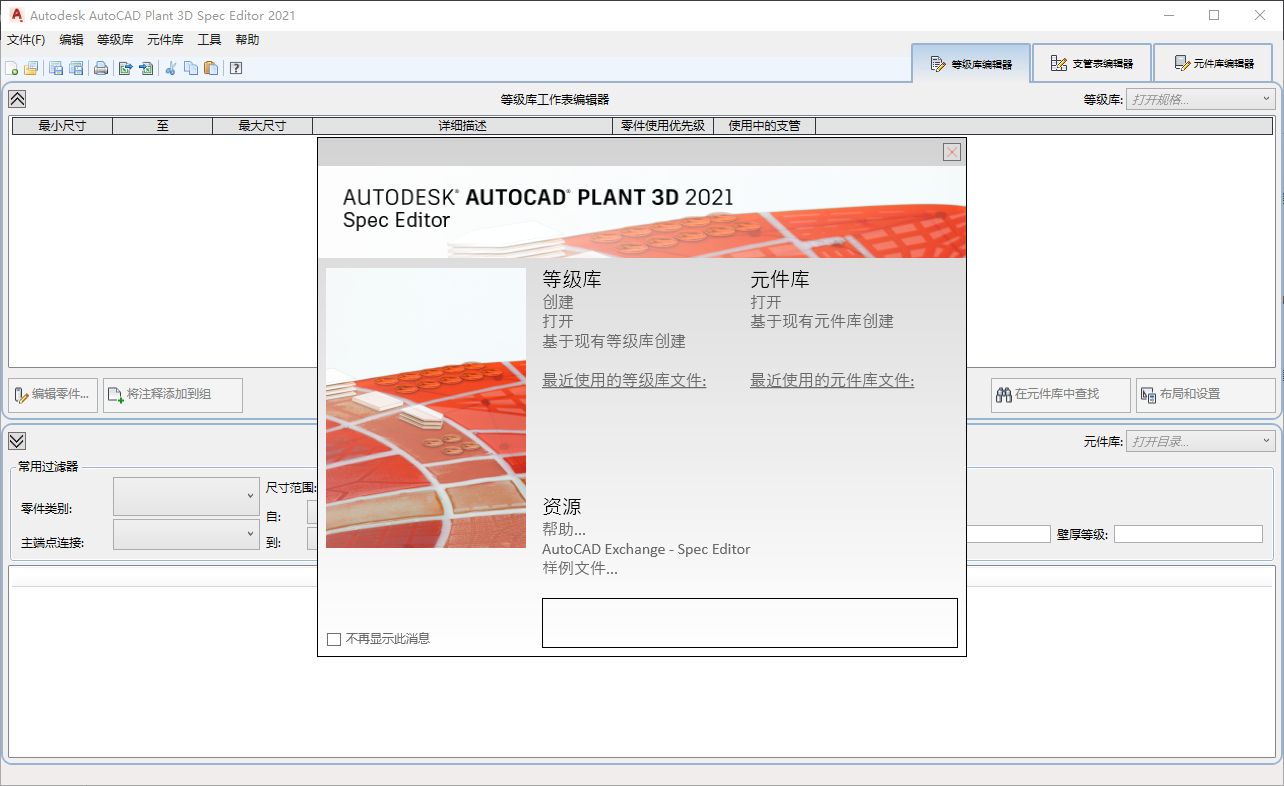Open a spec using the open folder toolbar icon
Image resolution: width=1284 pixels, height=786 pixels.
[x=29, y=68]
